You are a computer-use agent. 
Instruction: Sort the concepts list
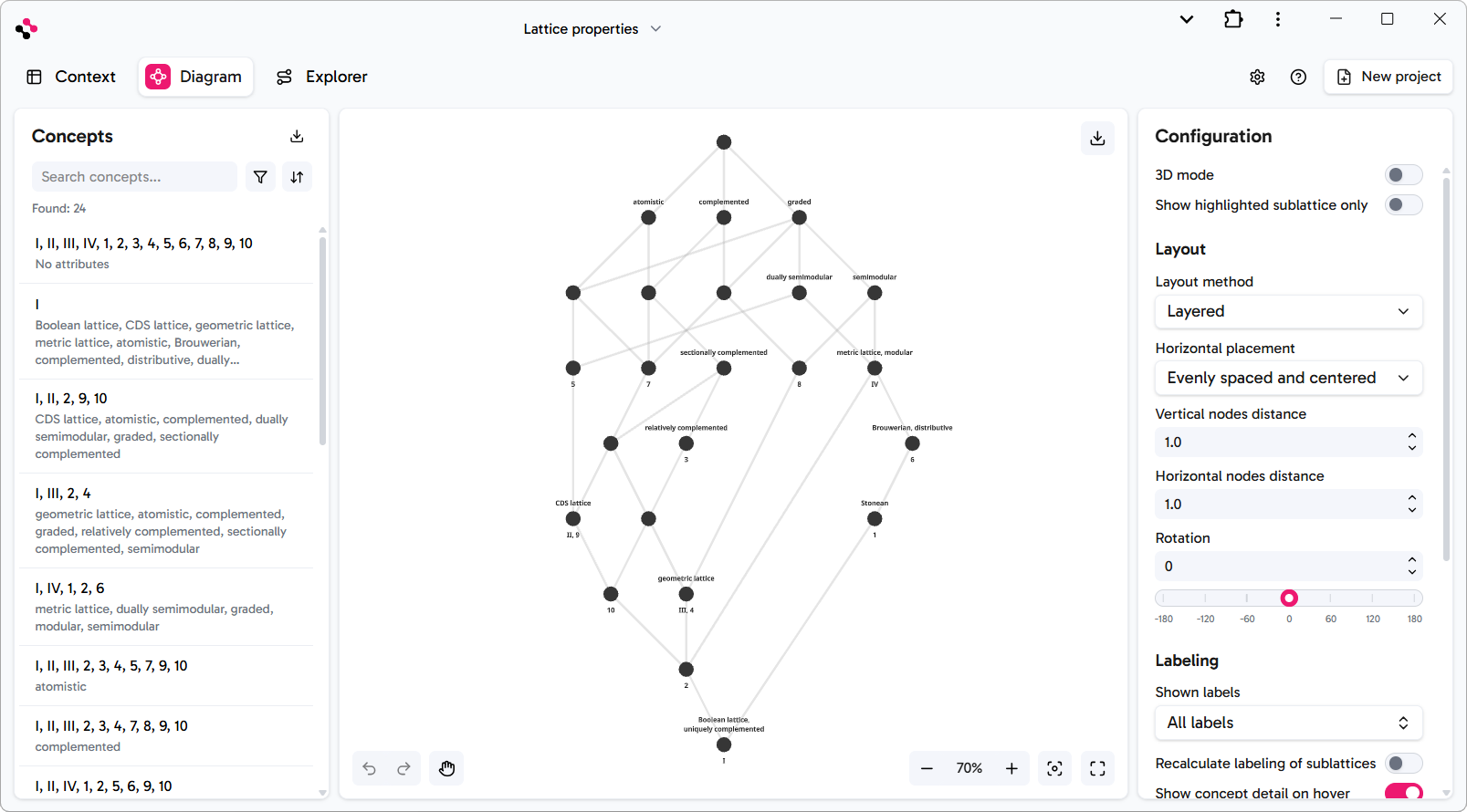(x=297, y=177)
